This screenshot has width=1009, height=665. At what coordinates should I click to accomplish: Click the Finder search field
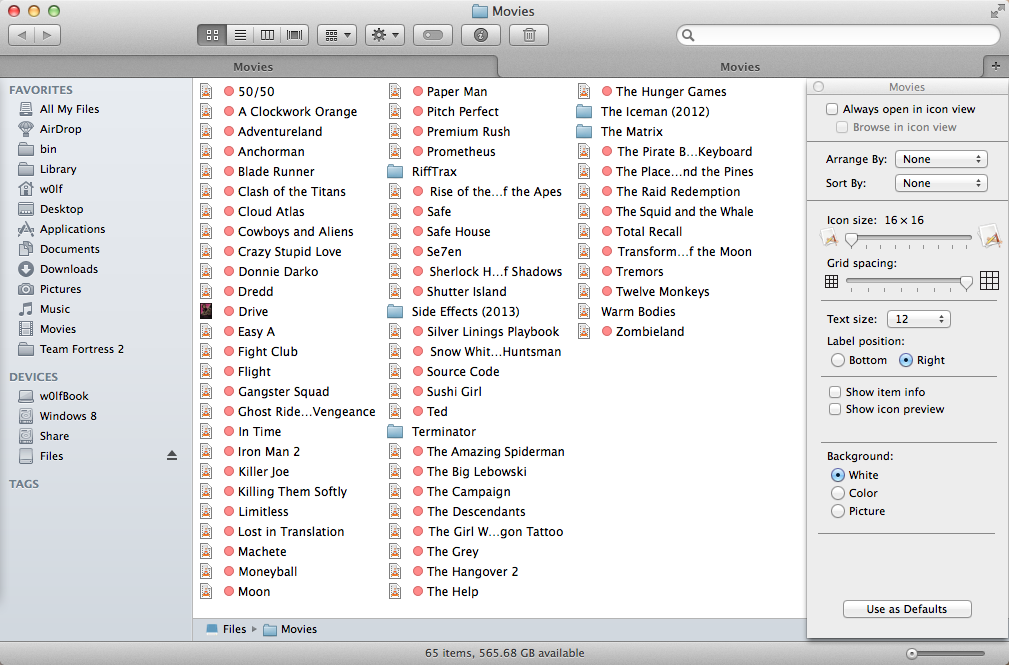point(838,35)
